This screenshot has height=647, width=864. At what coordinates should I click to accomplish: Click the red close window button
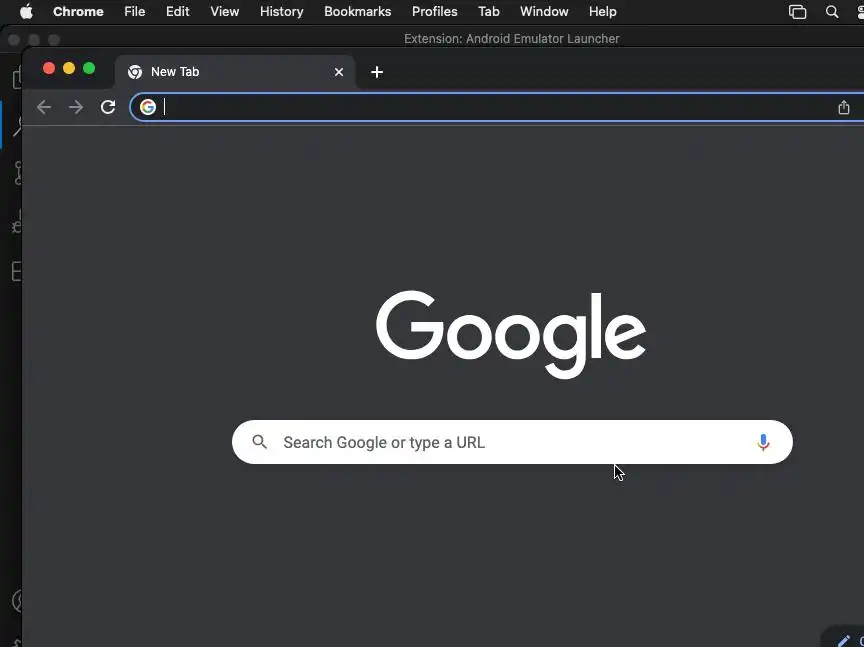(x=49, y=68)
